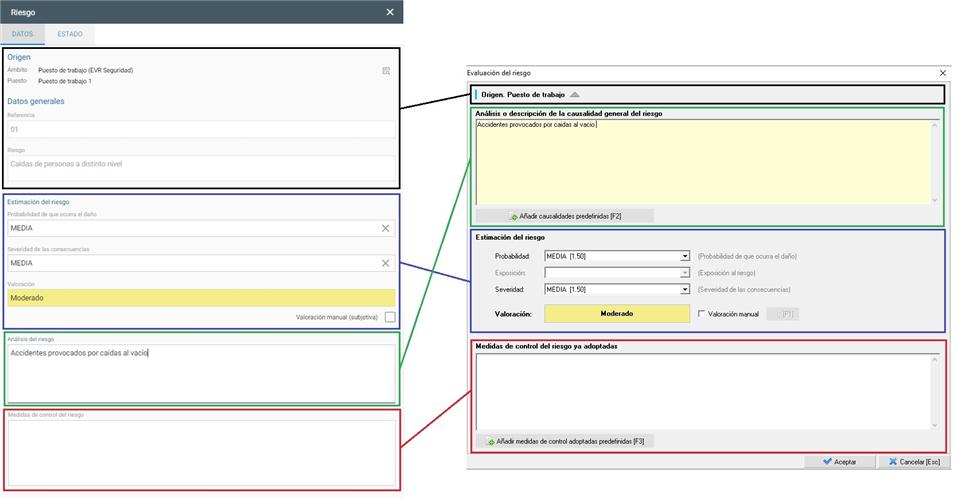Clear the Severidad field with X icon
Image resolution: width=960 pixels, height=499 pixels.
click(x=385, y=263)
